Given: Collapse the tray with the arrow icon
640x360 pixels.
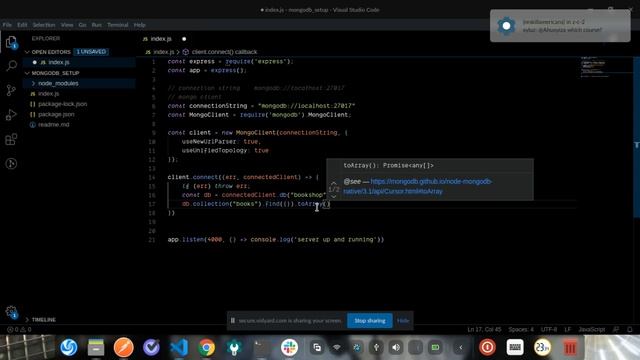Looking at the screenshot, I should pyautogui.click(x=461, y=347).
